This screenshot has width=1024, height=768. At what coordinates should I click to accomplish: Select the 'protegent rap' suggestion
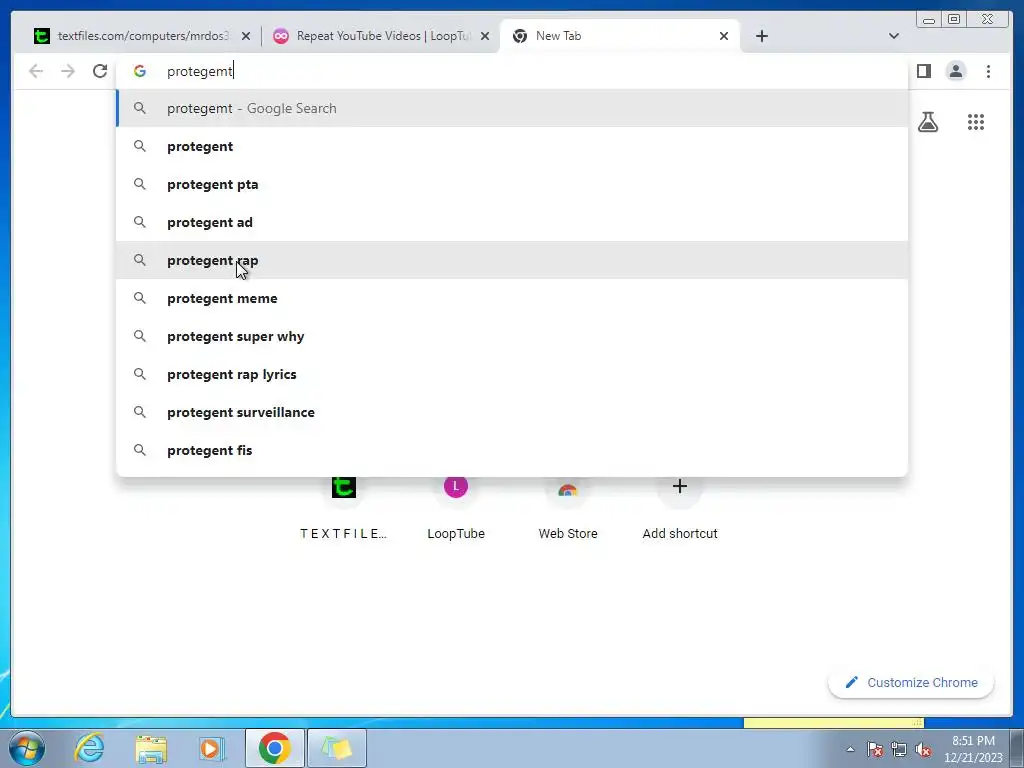pyautogui.click(x=512, y=260)
